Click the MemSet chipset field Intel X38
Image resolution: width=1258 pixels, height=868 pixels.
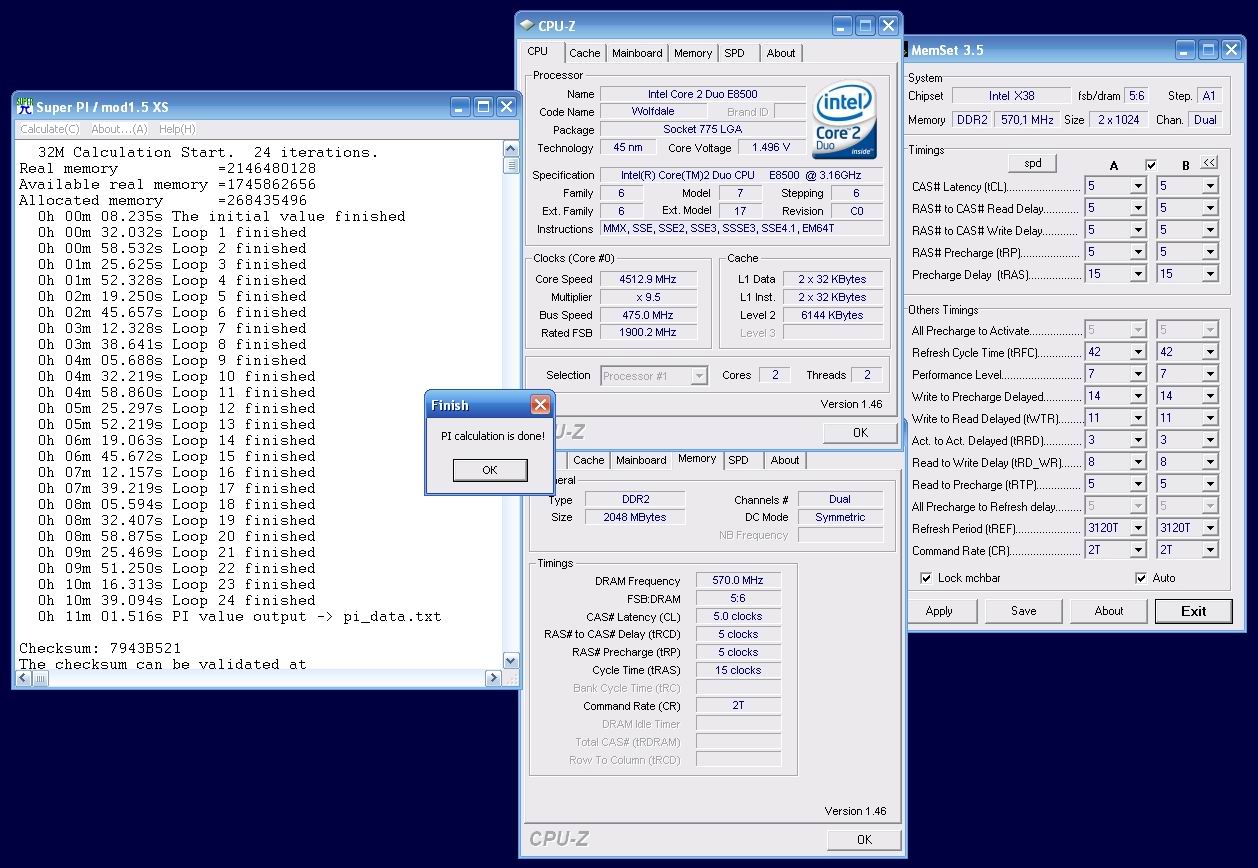[x=1010, y=96]
